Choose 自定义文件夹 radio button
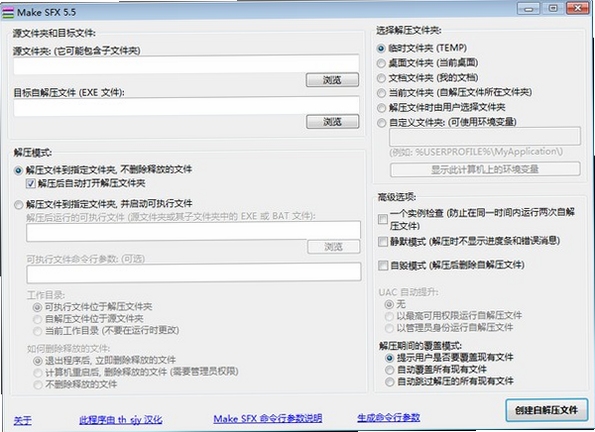 click(x=381, y=123)
